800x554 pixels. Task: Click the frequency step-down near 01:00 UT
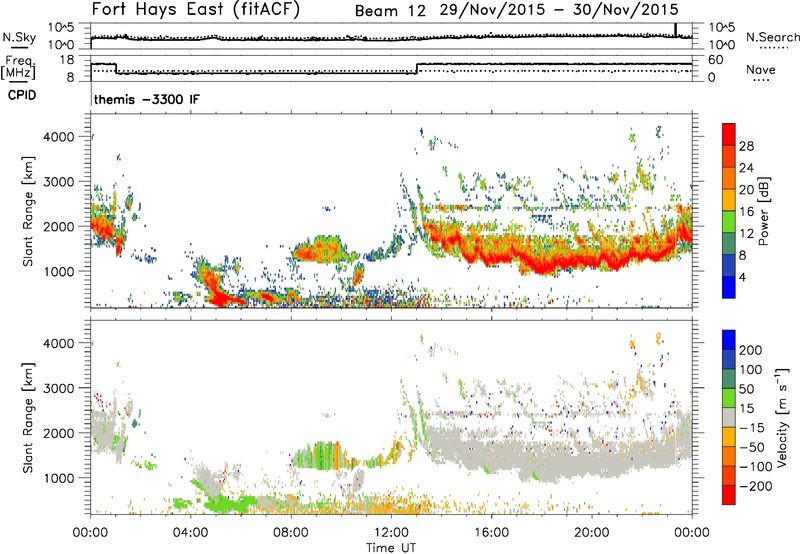pos(116,68)
